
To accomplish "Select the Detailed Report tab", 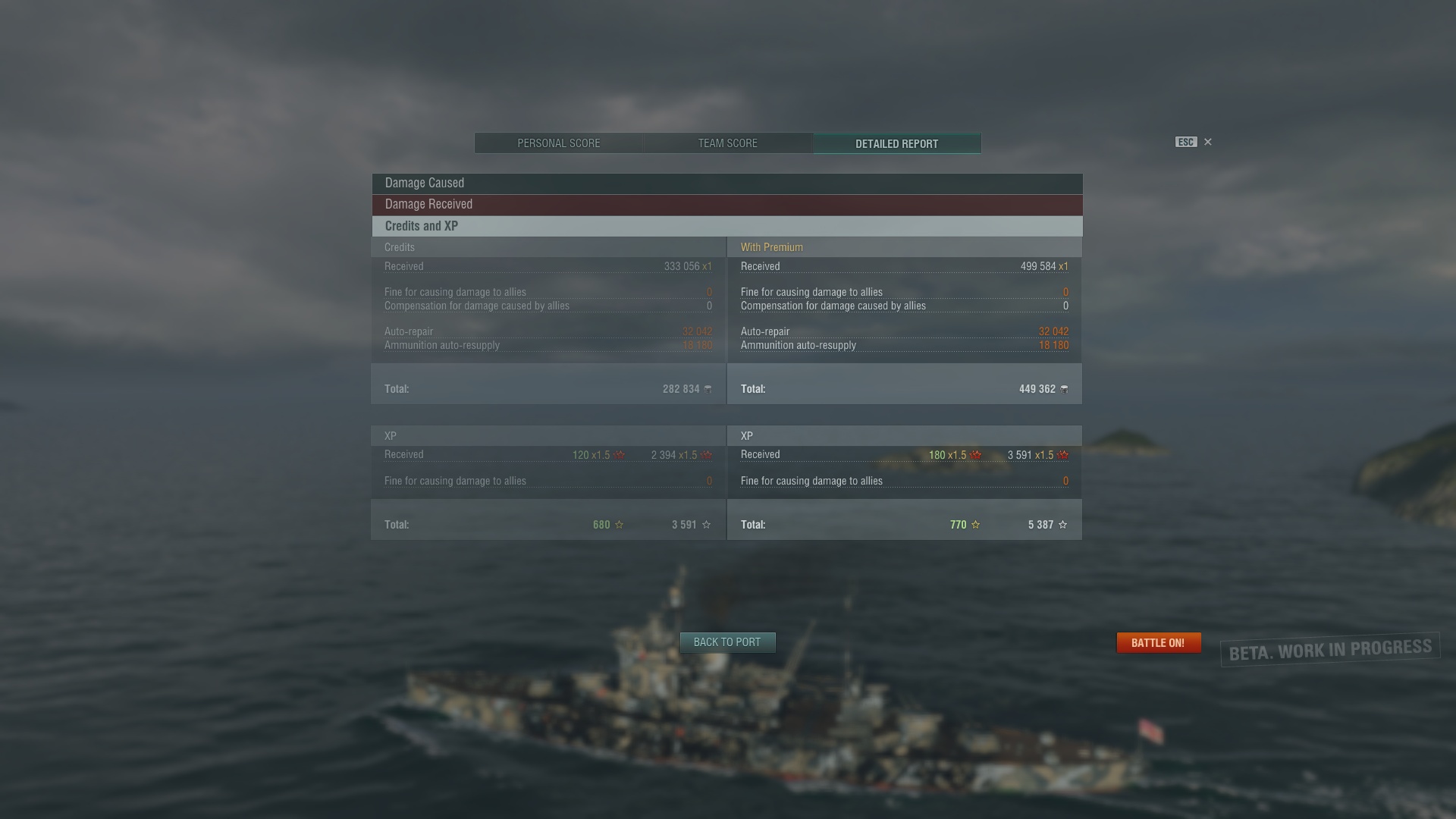I will point(897,143).
